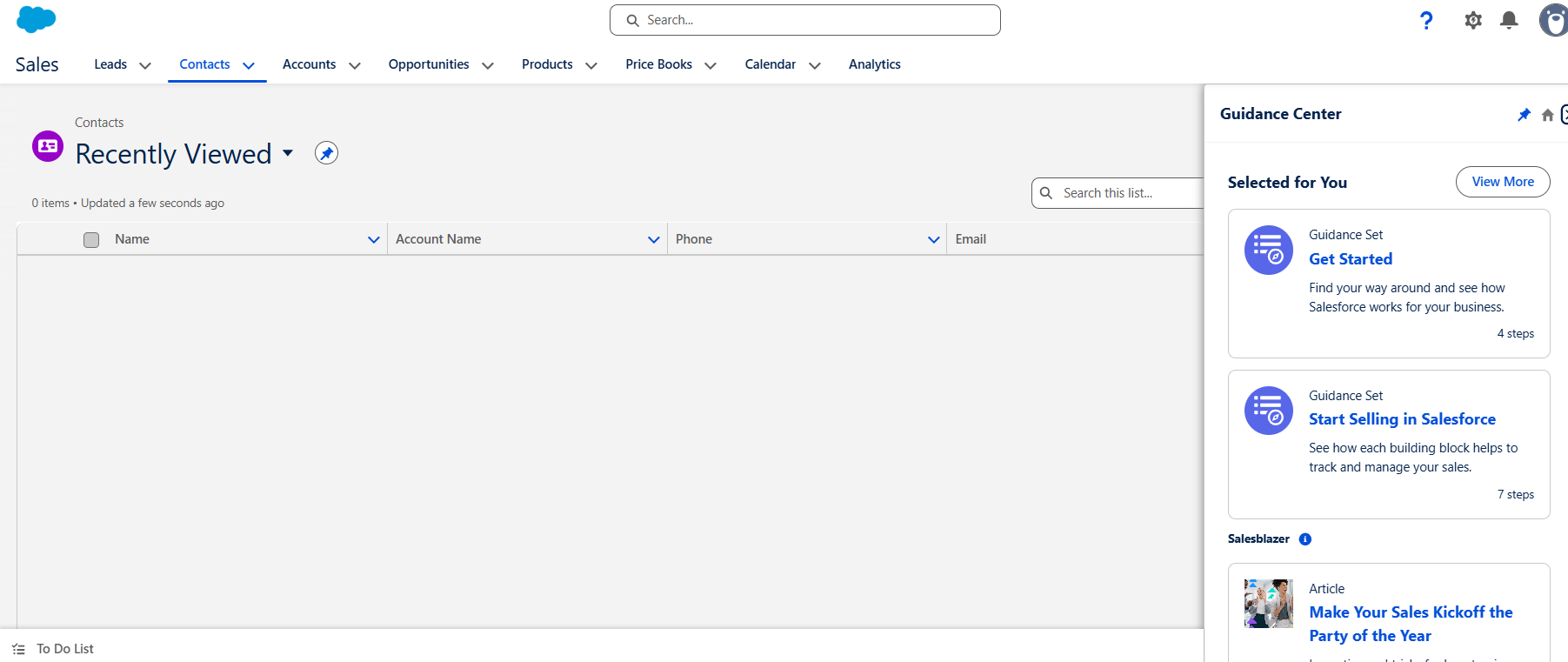Viewport: 1568px width, 662px height.
Task: Click the Guidance Center home icon
Action: click(1547, 115)
